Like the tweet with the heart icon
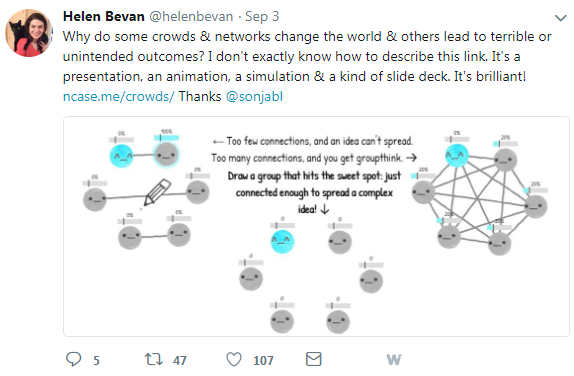This screenshot has height=376, width=574. tap(234, 359)
